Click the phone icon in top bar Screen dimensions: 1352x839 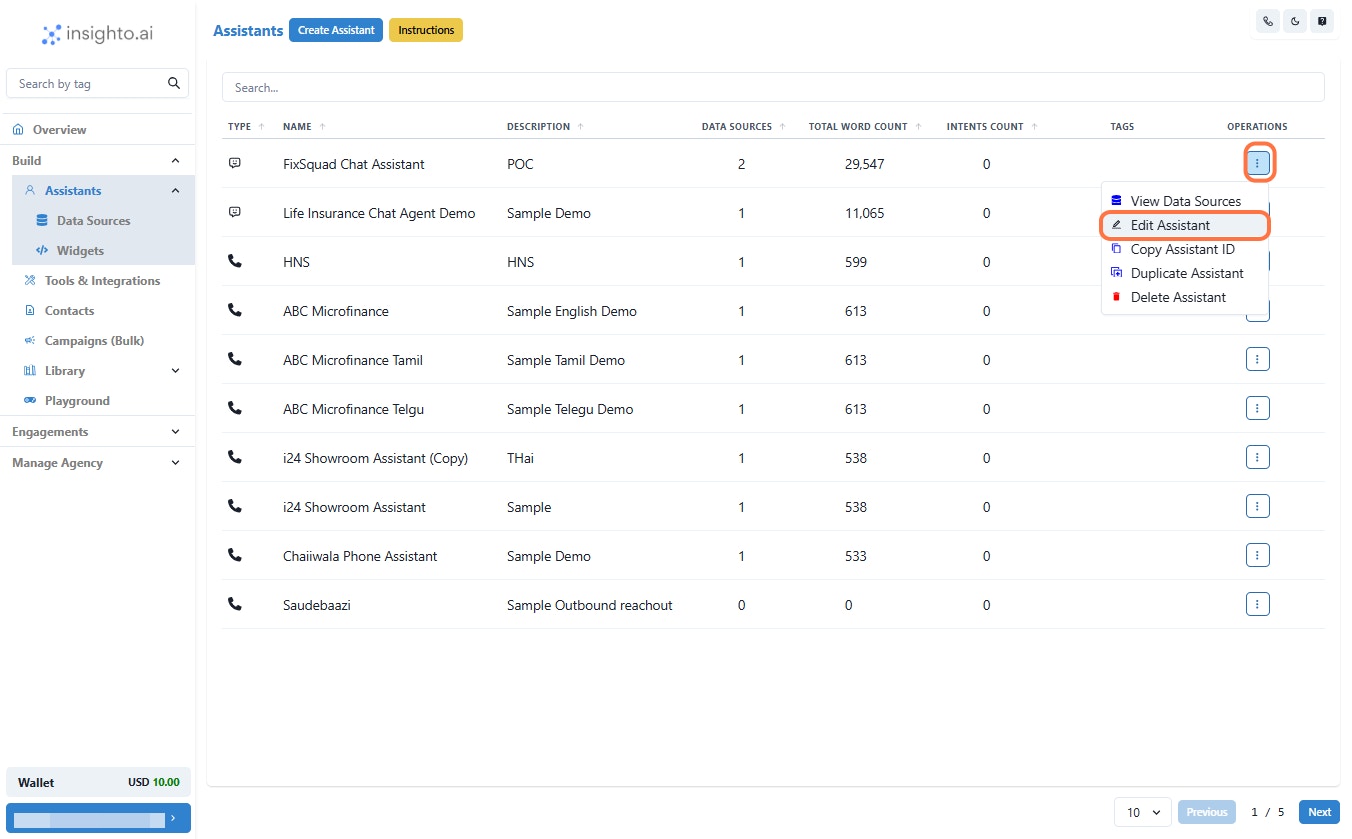coord(1268,21)
